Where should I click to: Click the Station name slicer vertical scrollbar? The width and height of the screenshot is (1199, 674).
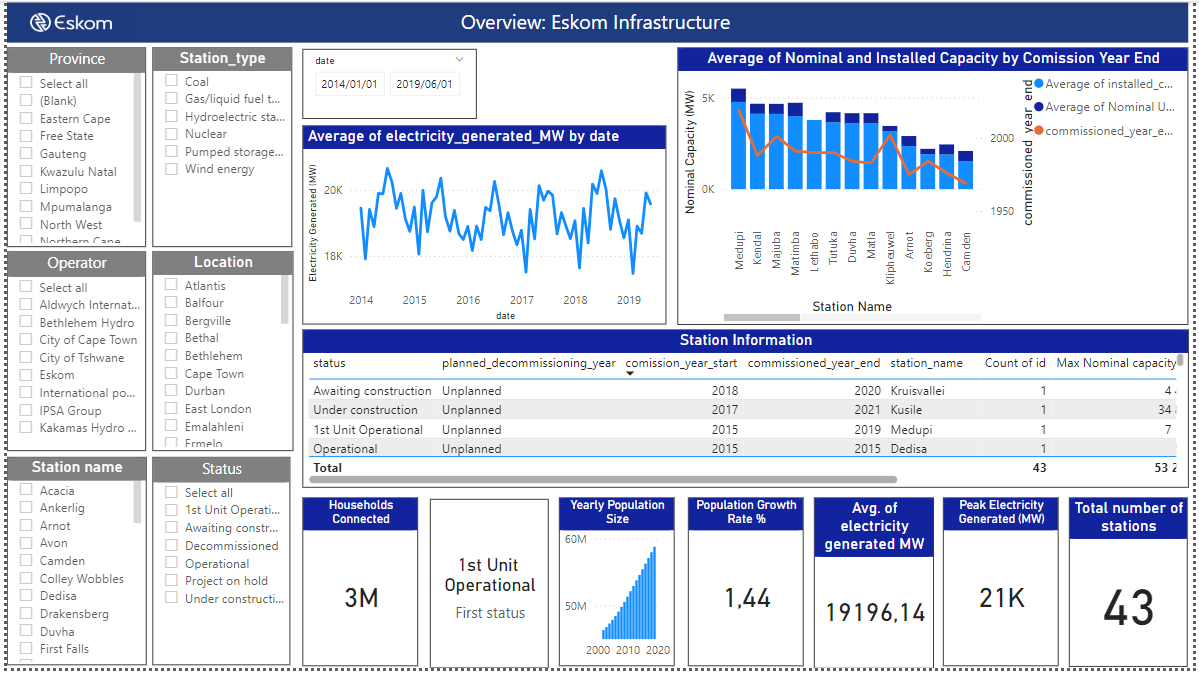(138, 502)
